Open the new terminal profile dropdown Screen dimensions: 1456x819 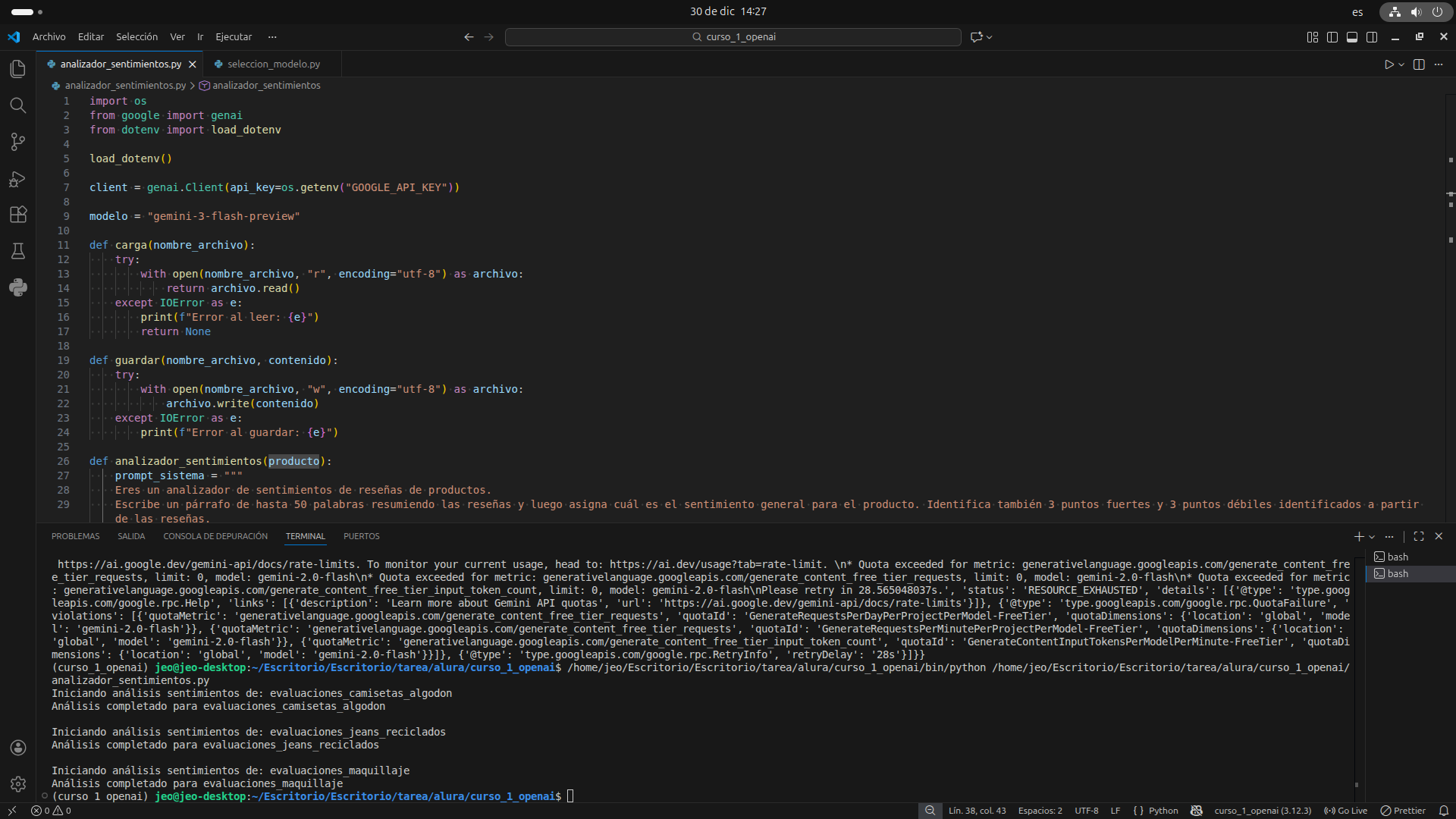point(1372,537)
